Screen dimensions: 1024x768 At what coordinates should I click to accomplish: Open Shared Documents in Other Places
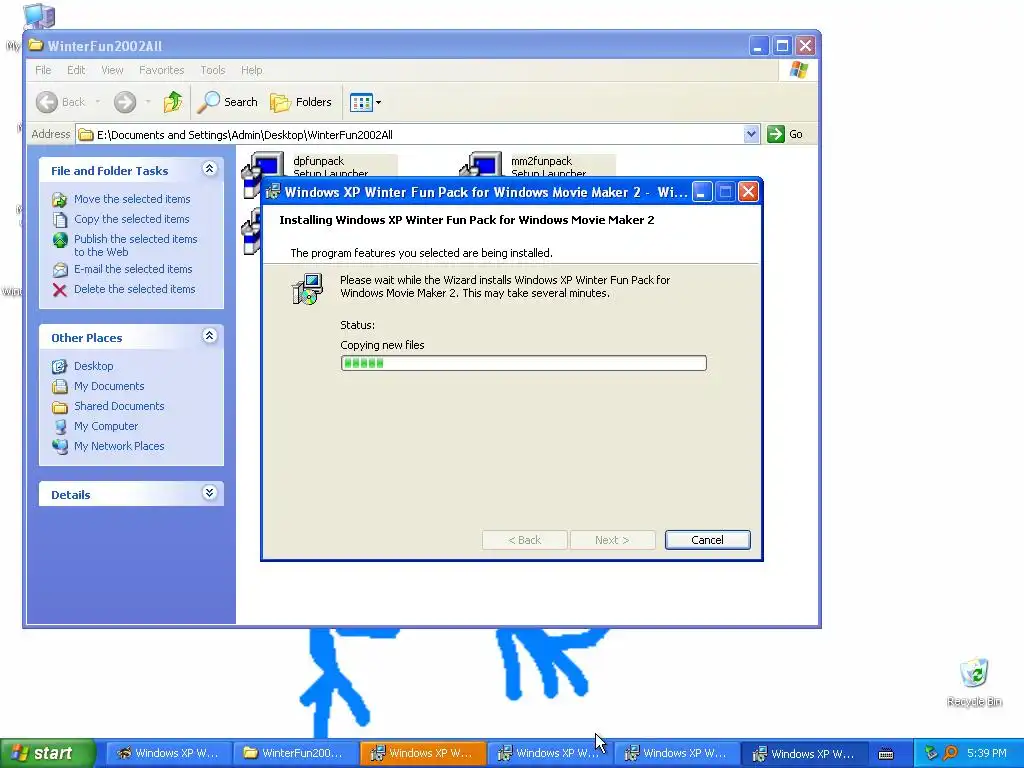click(x=119, y=406)
